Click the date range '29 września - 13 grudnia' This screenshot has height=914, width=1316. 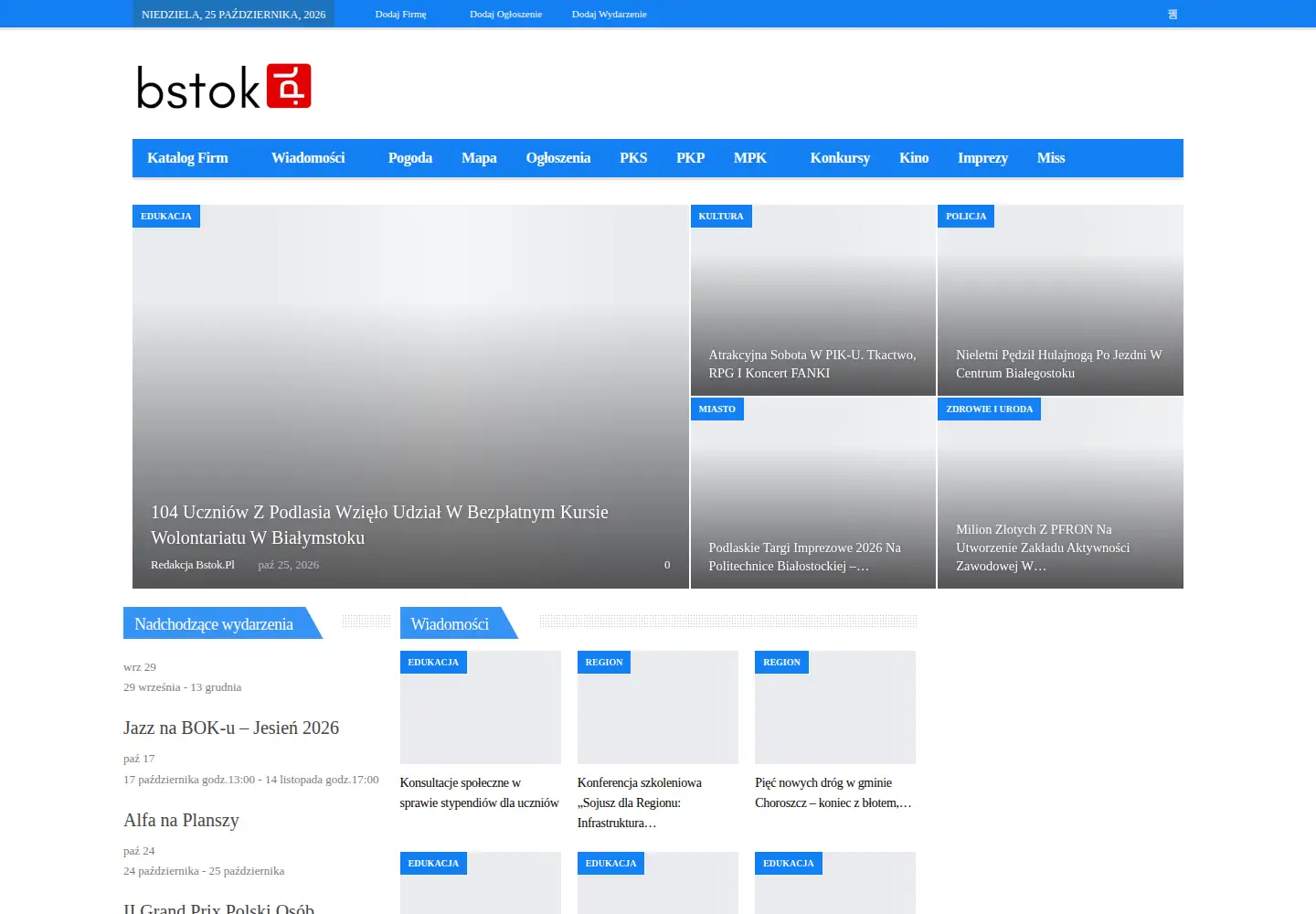point(183,687)
